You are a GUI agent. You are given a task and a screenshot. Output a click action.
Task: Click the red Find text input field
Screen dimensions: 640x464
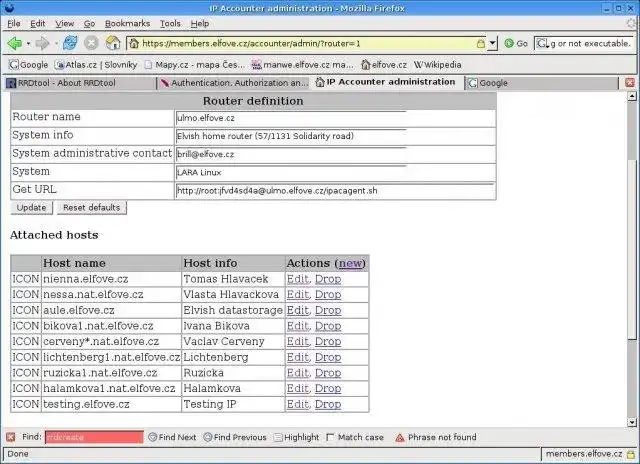(x=94, y=437)
